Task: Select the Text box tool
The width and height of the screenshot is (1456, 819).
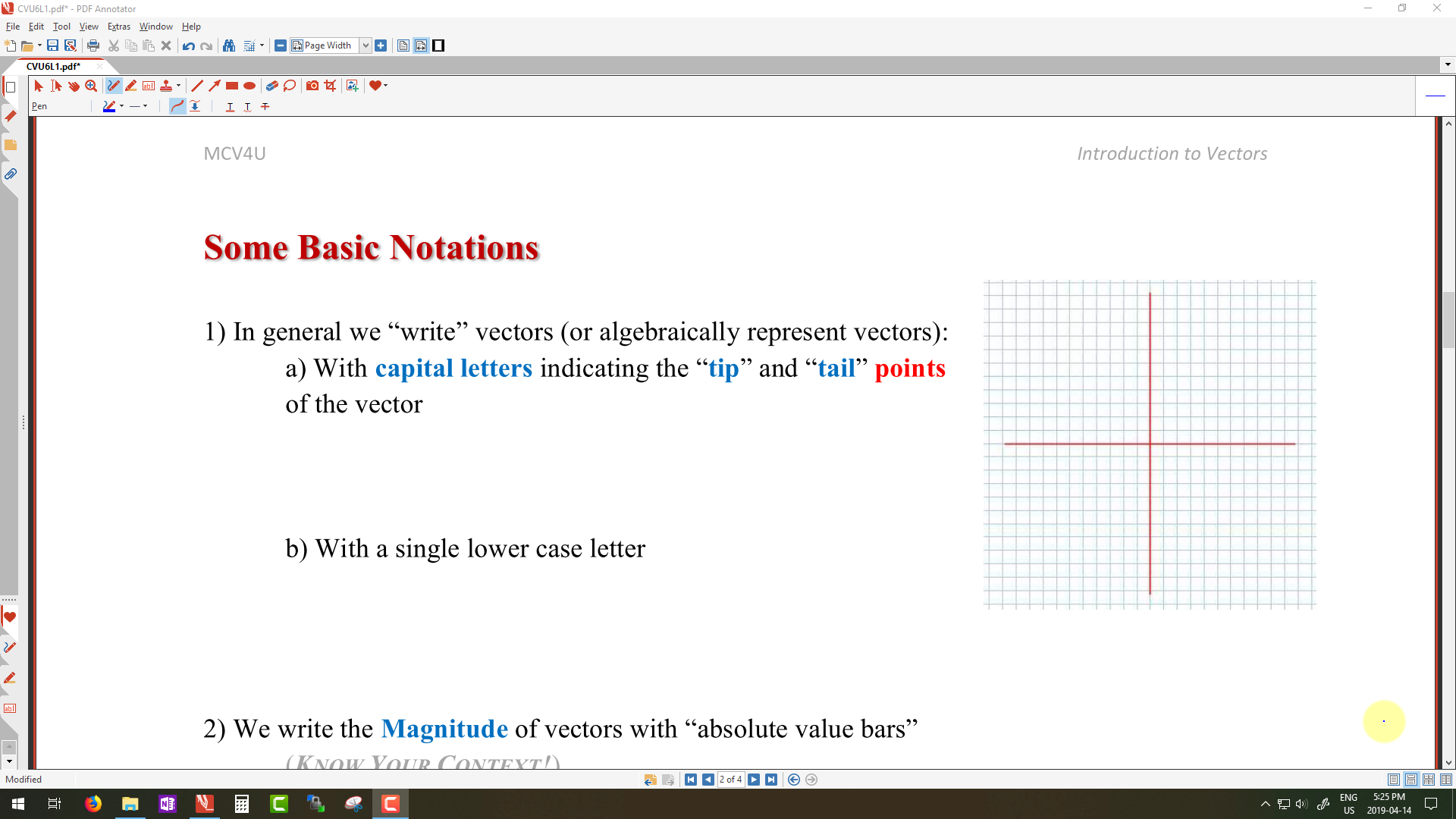Action: tap(149, 86)
